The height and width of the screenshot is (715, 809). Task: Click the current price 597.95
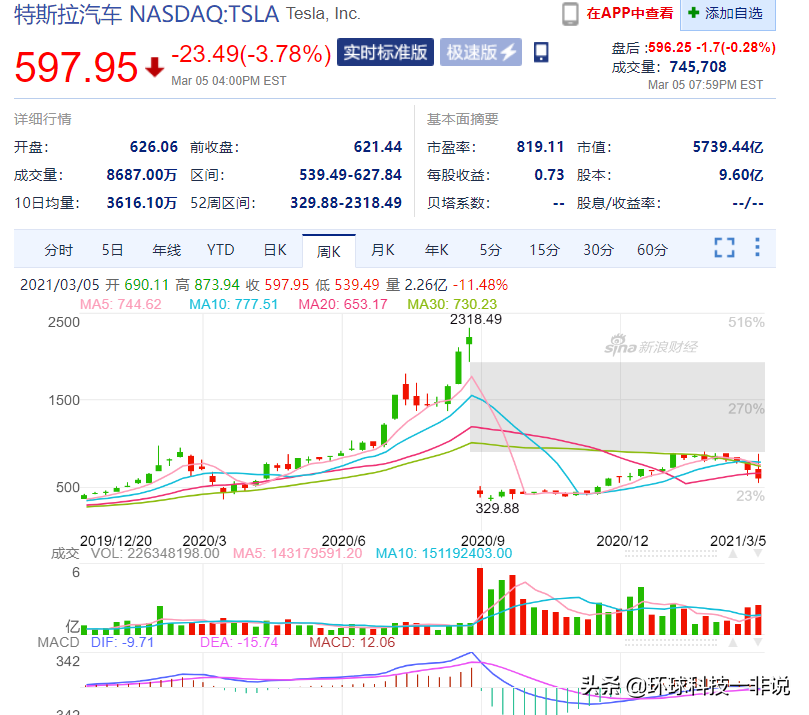point(76,67)
